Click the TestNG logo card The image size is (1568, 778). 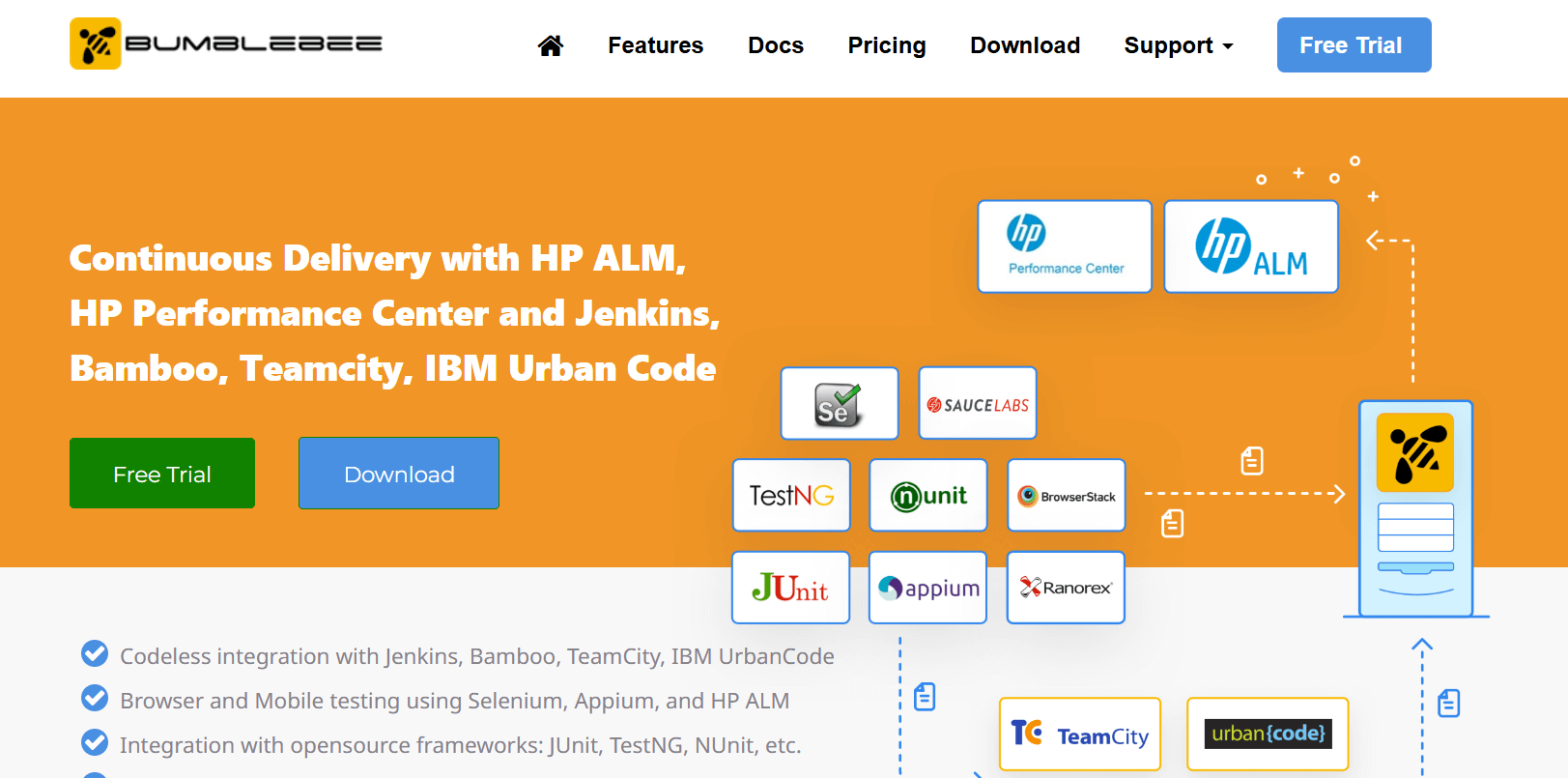coord(791,495)
